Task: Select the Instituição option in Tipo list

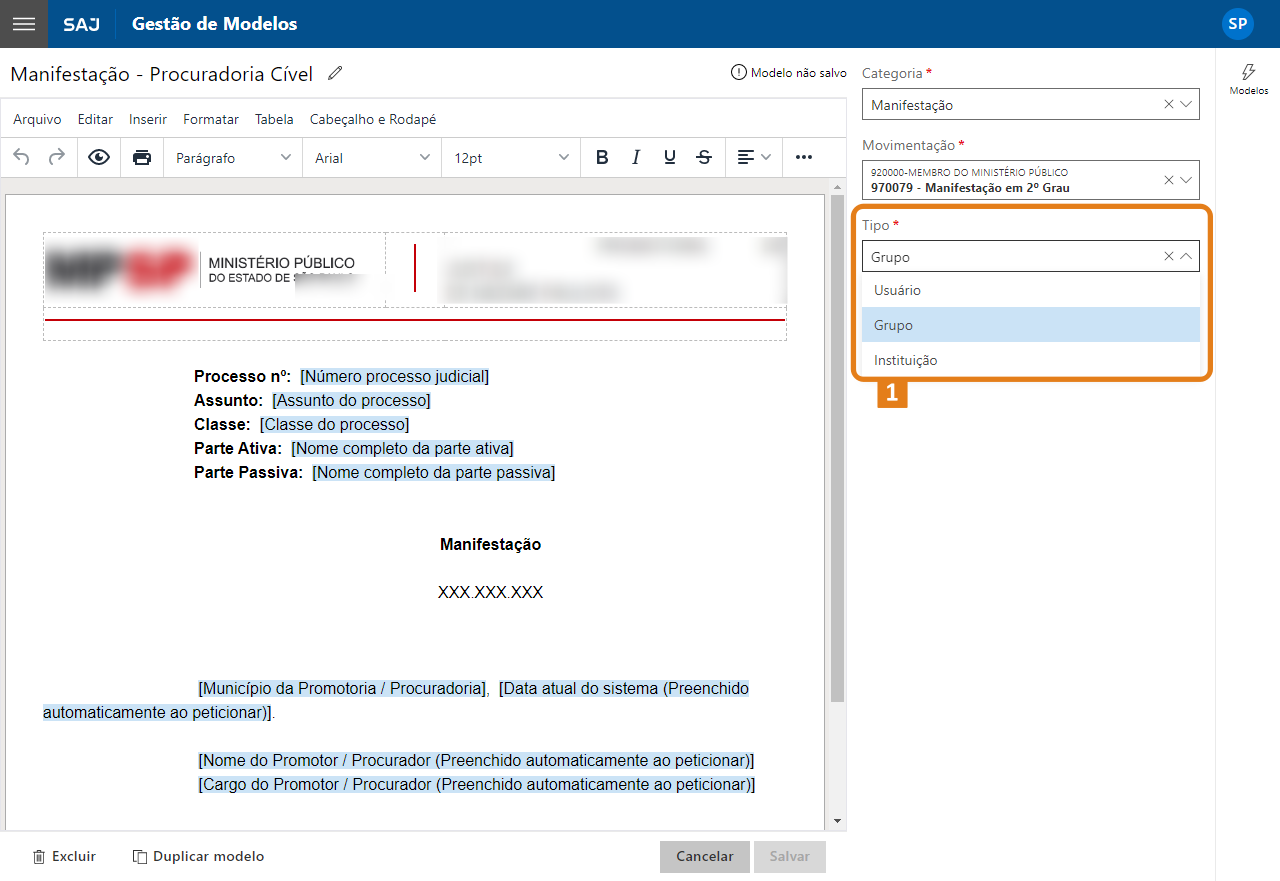Action: pos(1030,359)
